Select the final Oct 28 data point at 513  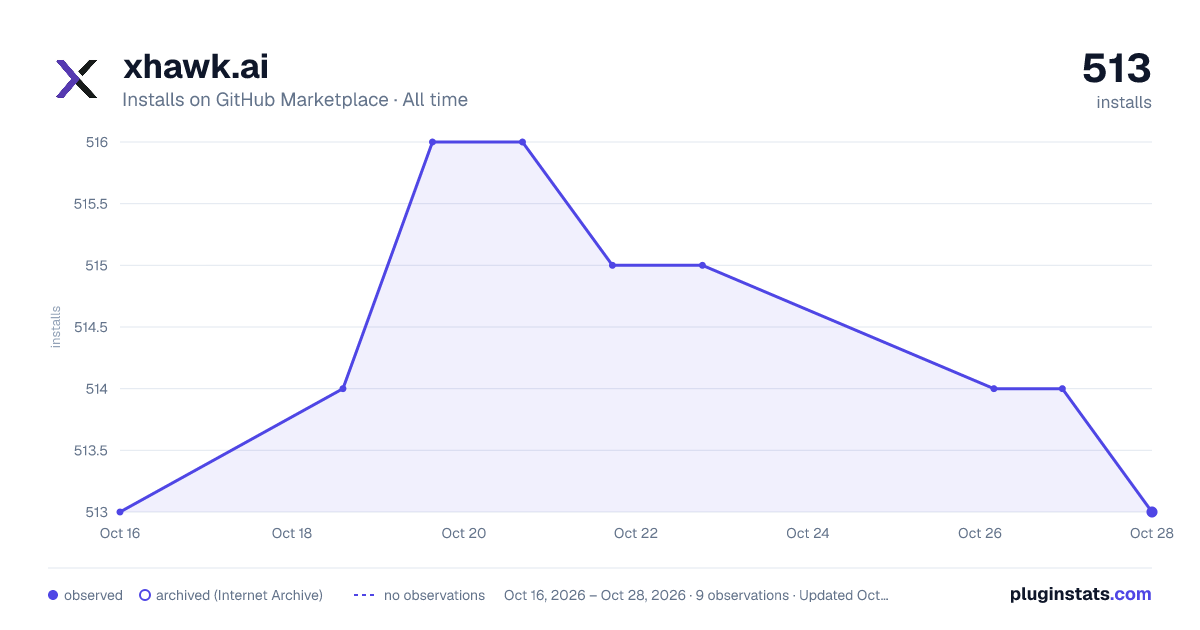click(1152, 512)
